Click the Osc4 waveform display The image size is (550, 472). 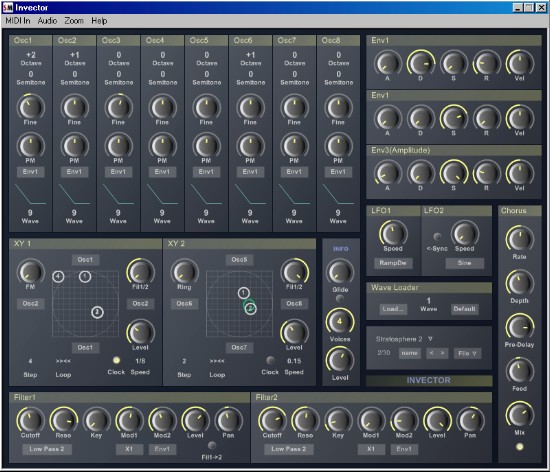click(x=162, y=194)
